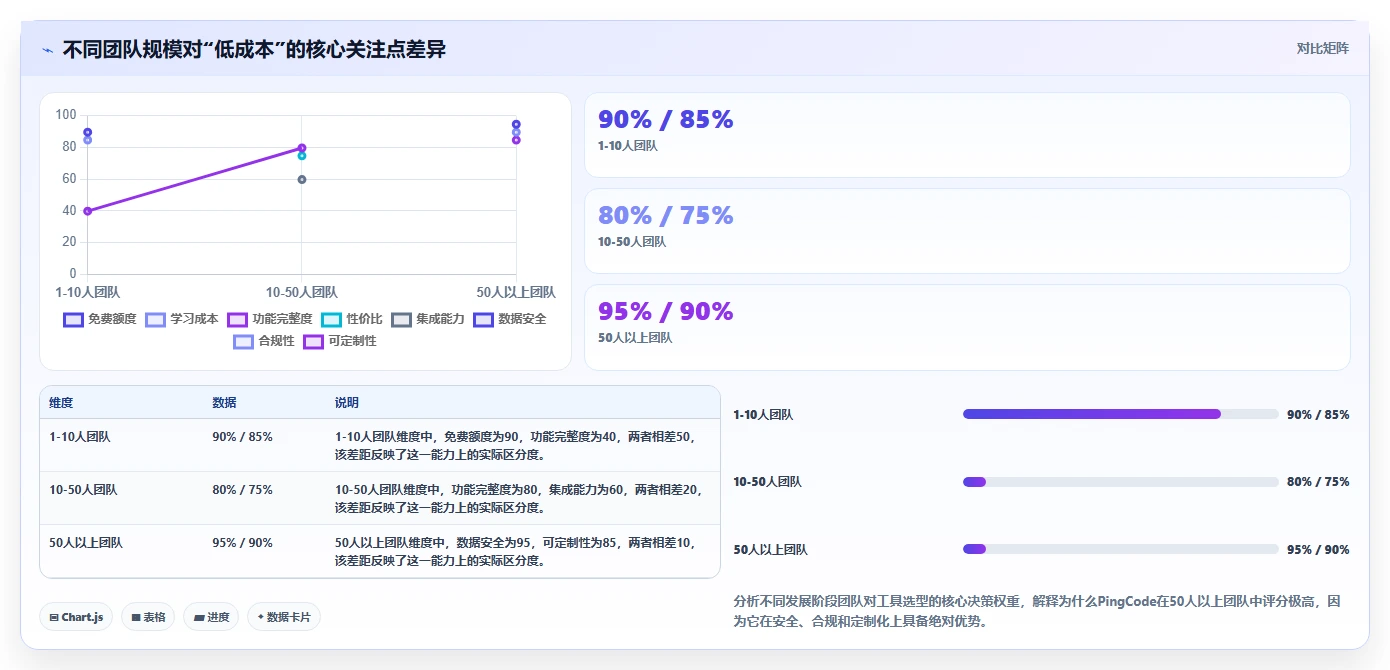Click the 表格 tag
1390x670 pixels.
click(x=148, y=617)
